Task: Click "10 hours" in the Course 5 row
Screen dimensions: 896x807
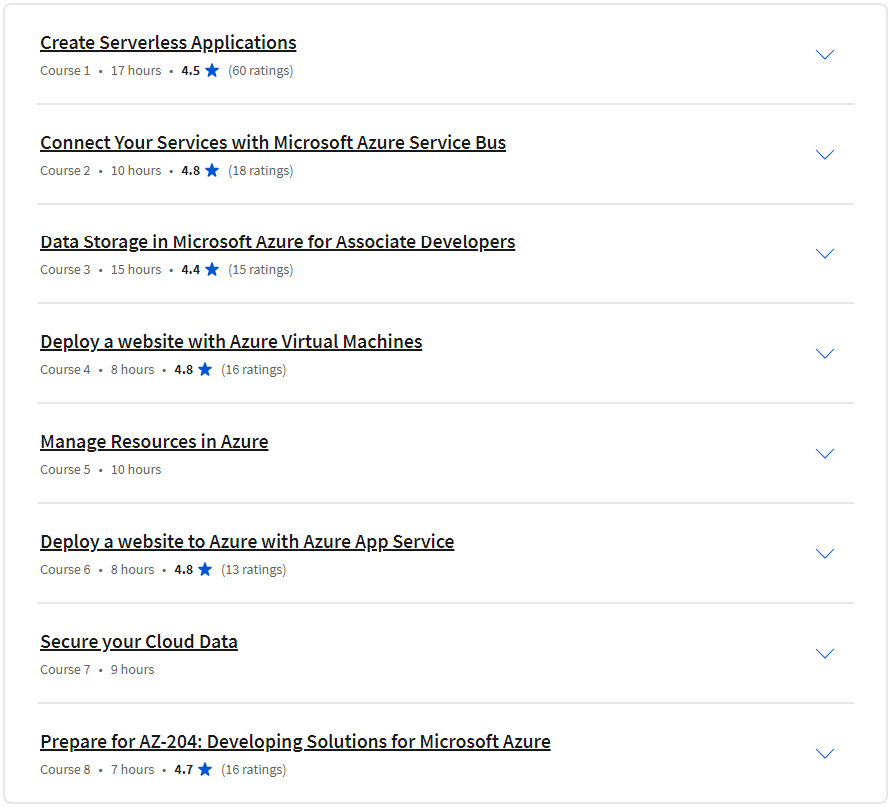Action: 136,469
